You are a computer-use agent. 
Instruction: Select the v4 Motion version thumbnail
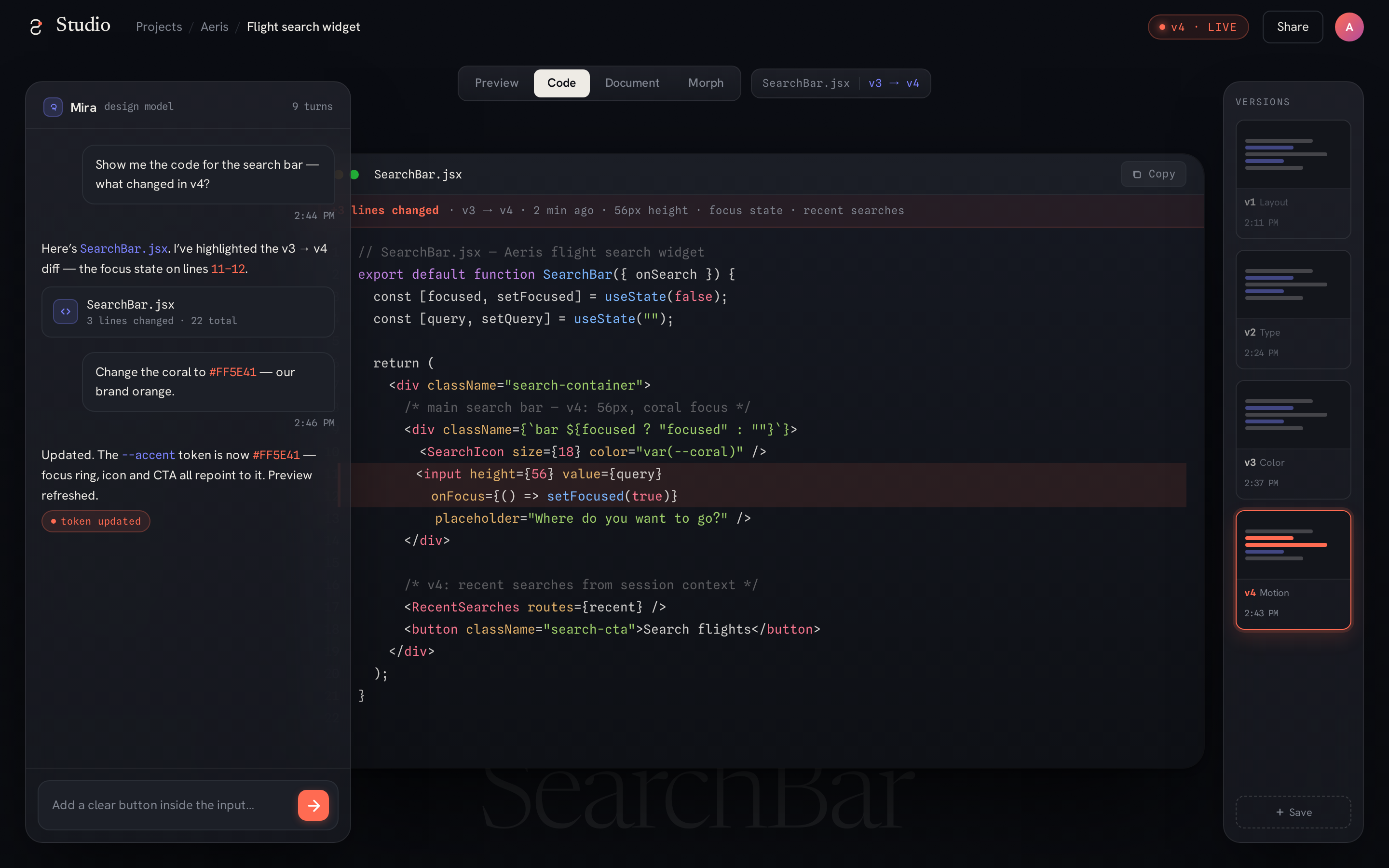(x=1293, y=570)
